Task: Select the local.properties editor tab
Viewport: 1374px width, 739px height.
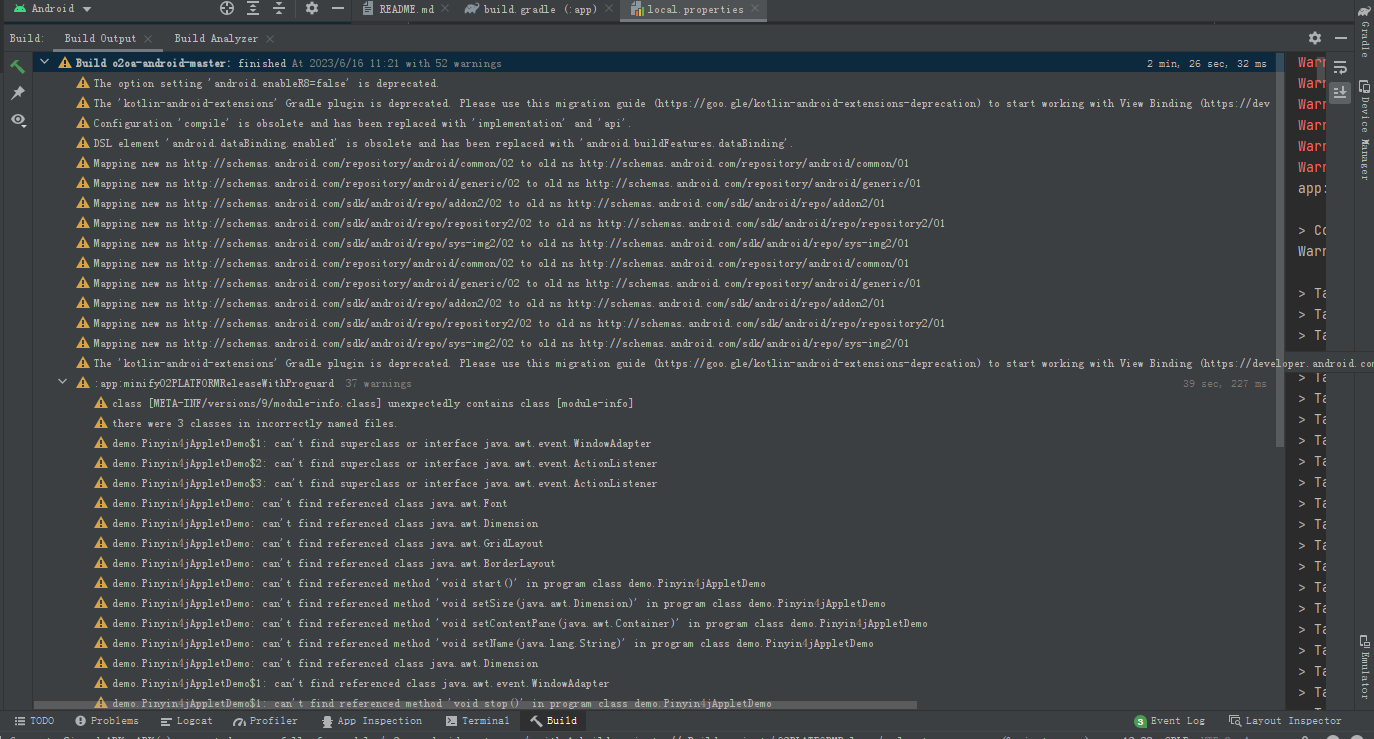Action: click(687, 9)
